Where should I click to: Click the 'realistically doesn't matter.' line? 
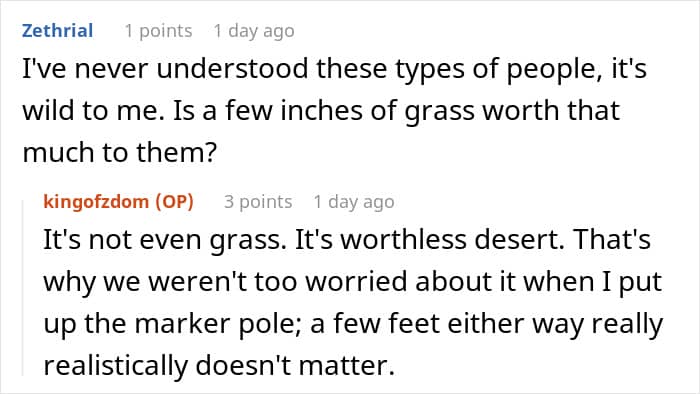[x=219, y=365]
